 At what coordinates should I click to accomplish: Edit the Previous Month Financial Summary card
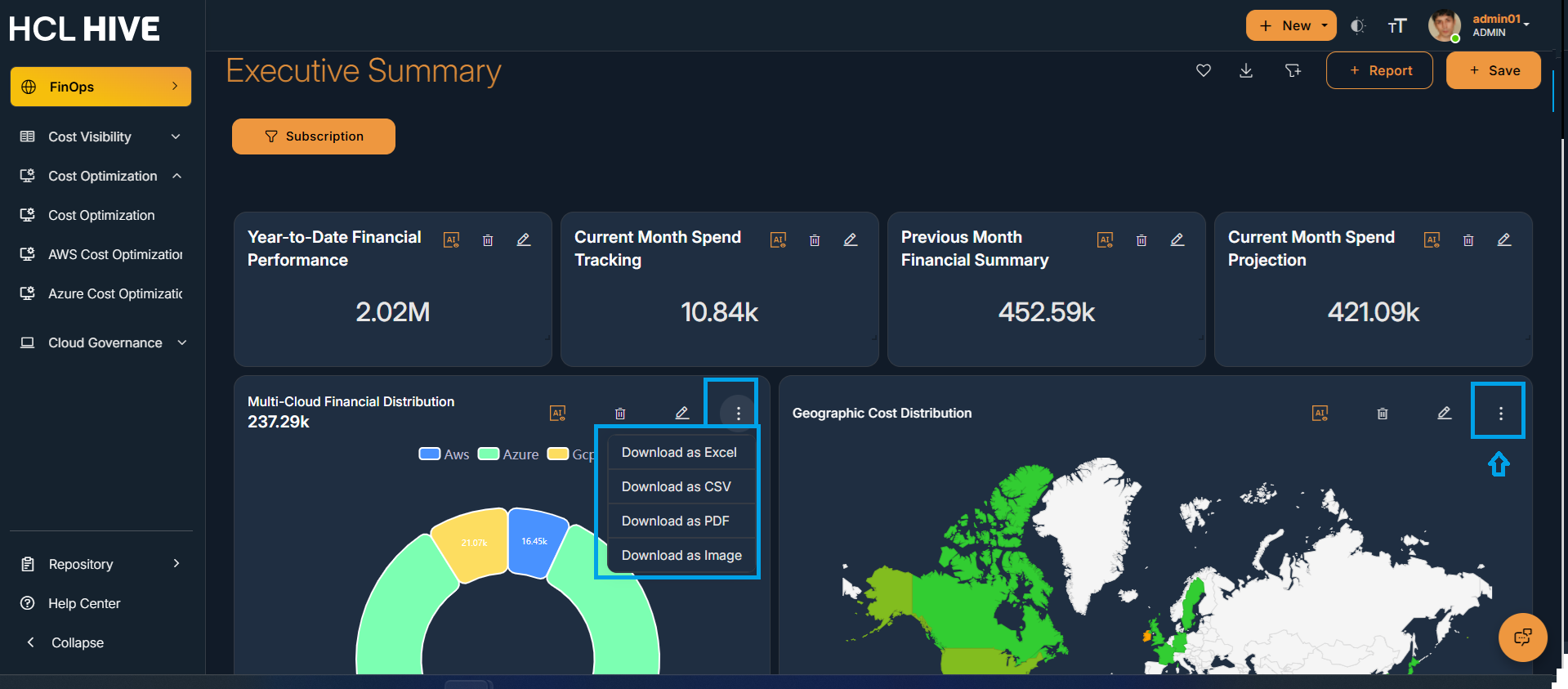click(1177, 240)
